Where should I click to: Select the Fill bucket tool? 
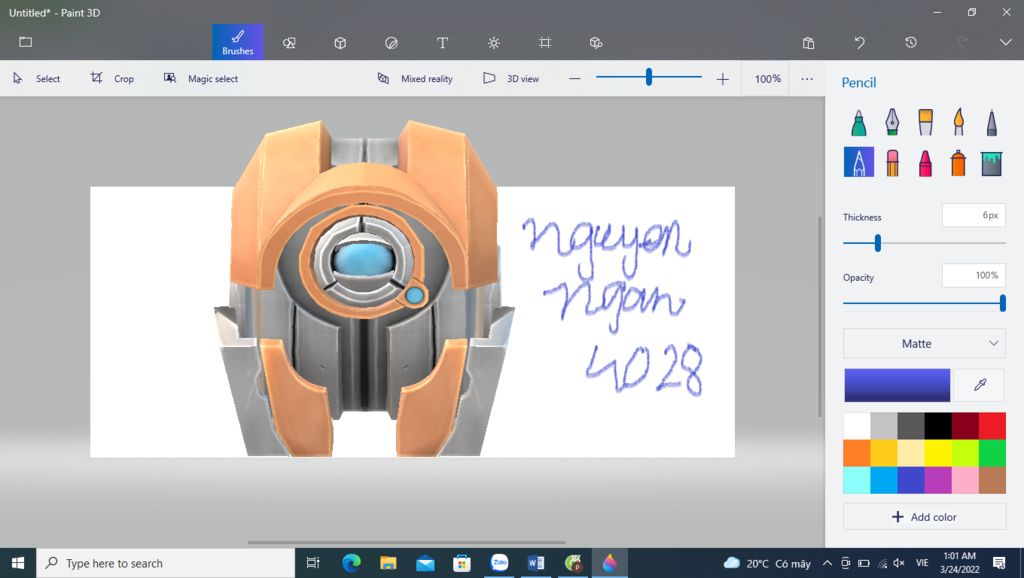[x=991, y=163]
